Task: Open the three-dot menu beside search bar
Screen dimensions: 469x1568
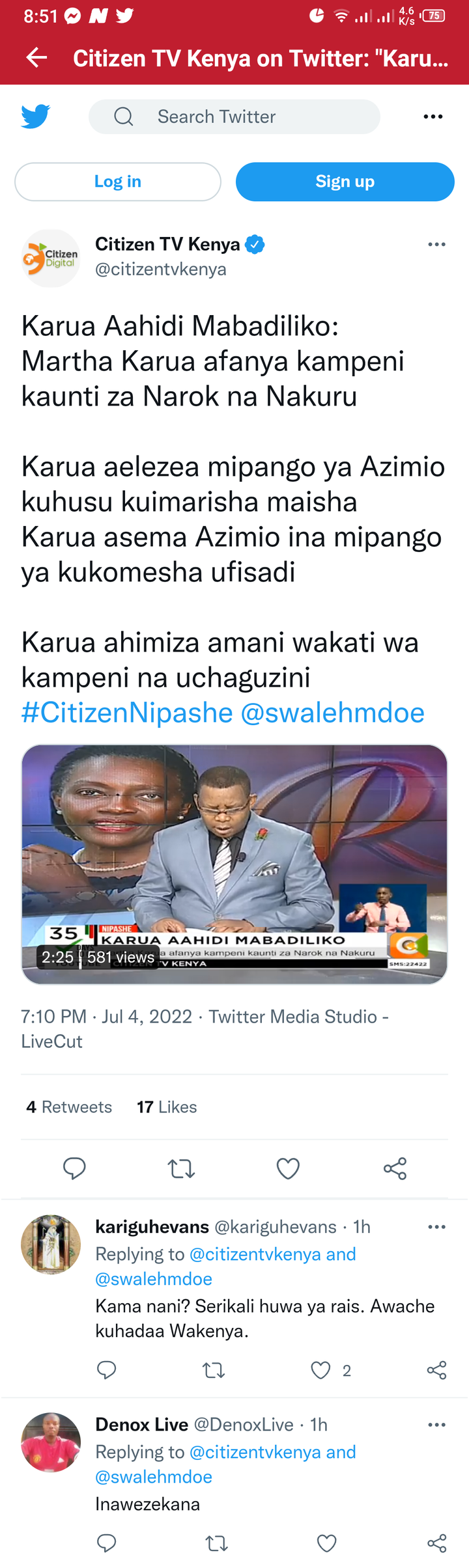Action: click(433, 117)
